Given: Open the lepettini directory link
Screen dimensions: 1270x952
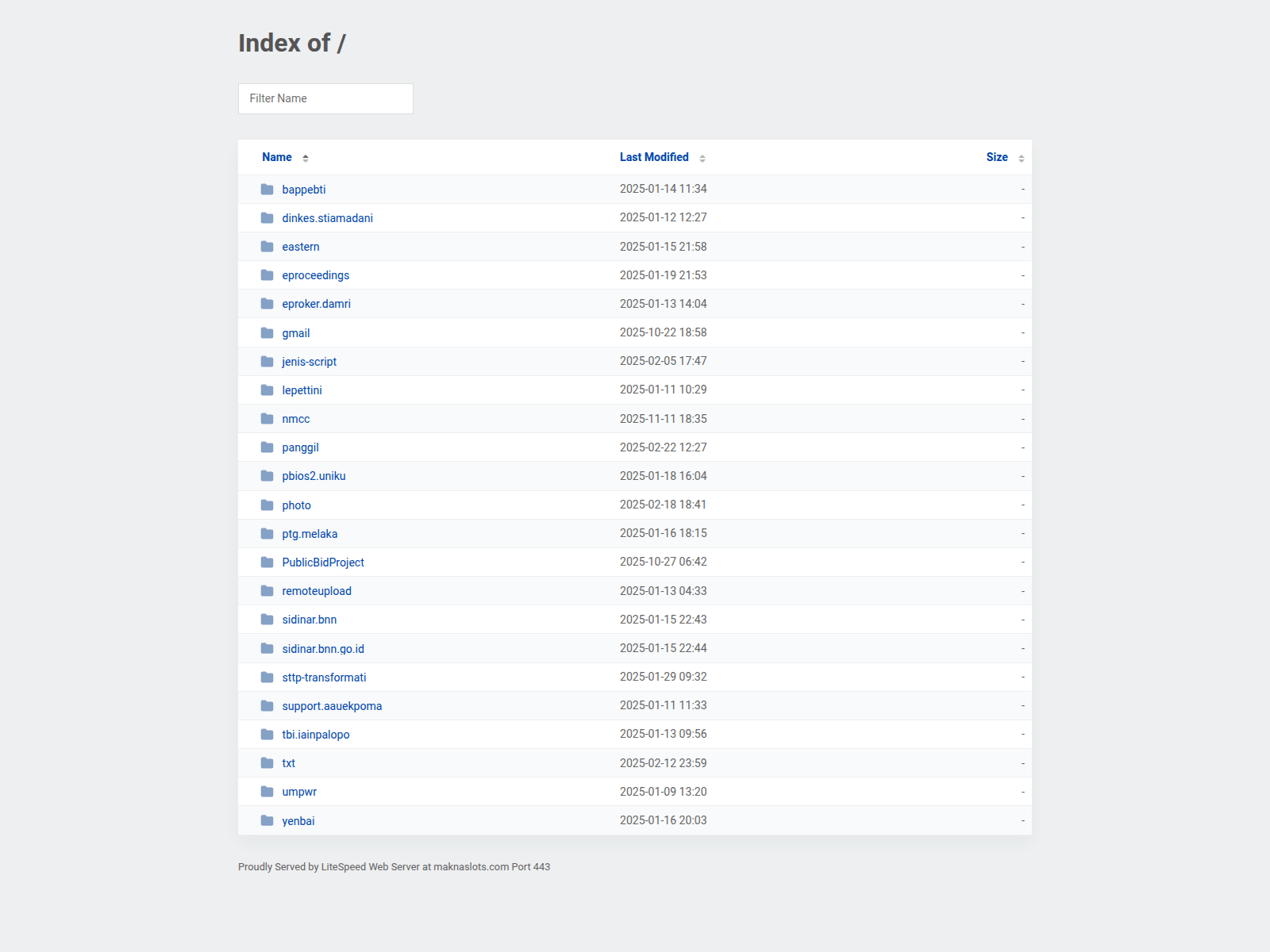Looking at the screenshot, I should [x=302, y=390].
